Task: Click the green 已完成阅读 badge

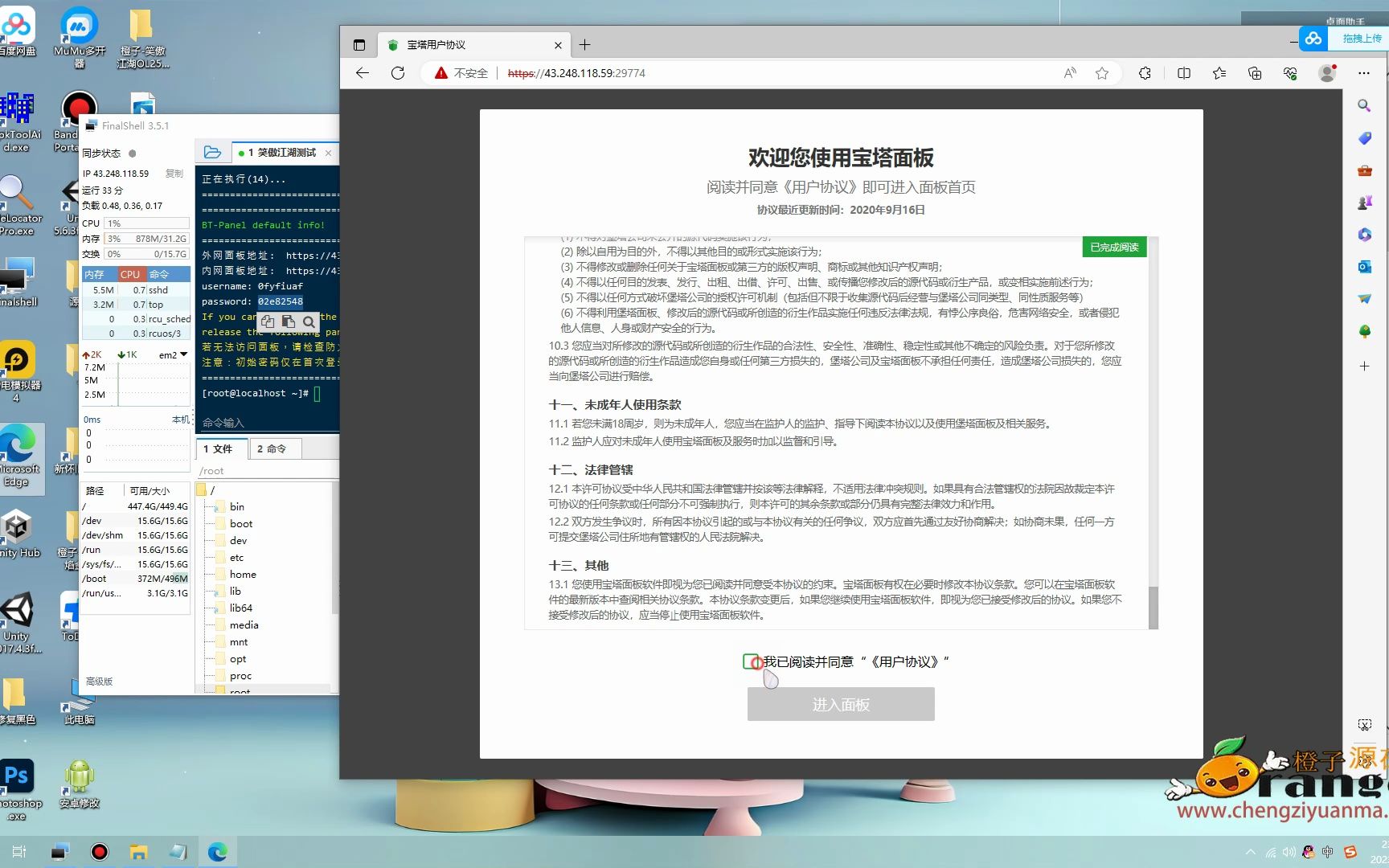Action: click(x=1114, y=247)
